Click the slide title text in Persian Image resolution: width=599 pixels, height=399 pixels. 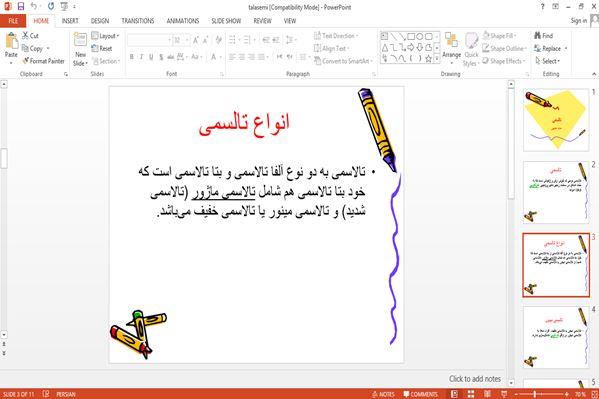click(x=244, y=124)
